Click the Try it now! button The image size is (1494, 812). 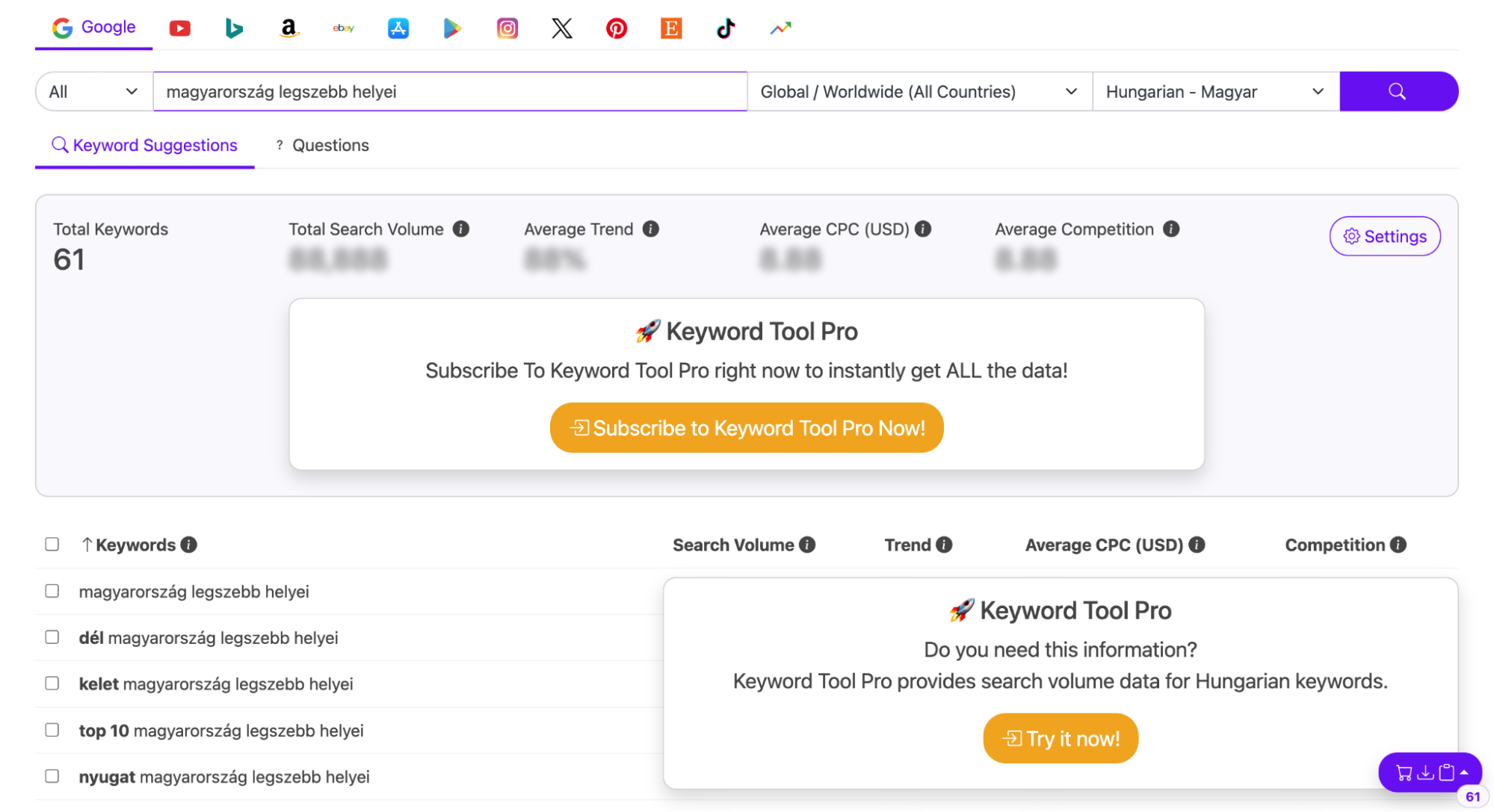1061,738
